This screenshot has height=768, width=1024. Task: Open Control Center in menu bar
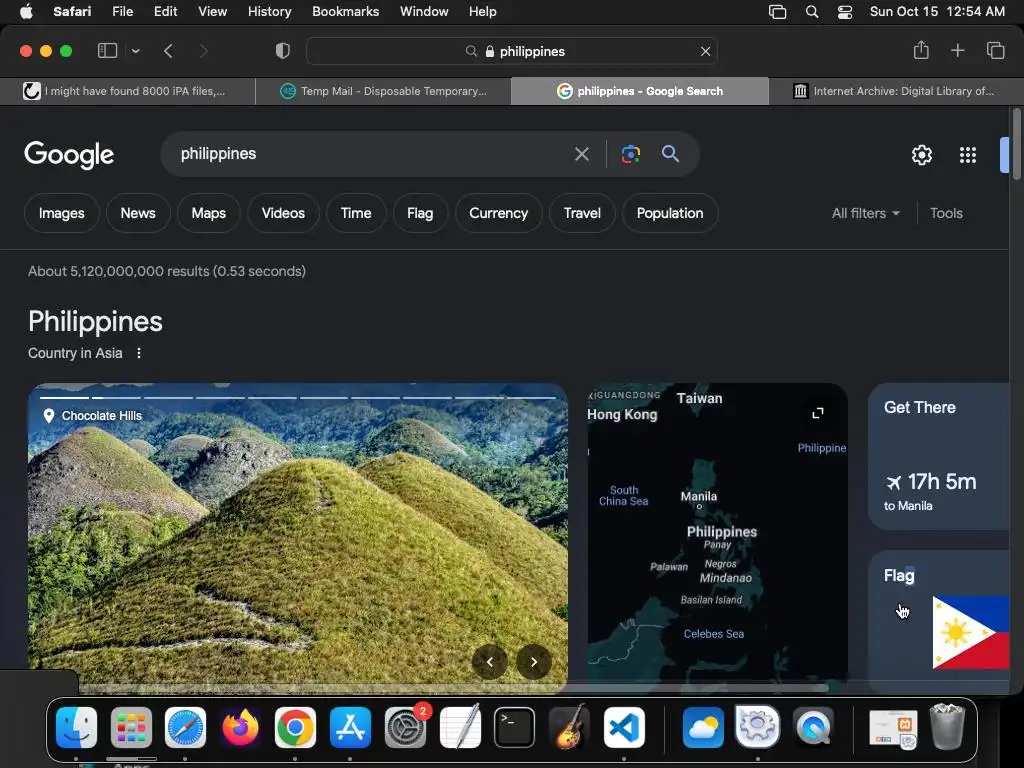pos(844,11)
